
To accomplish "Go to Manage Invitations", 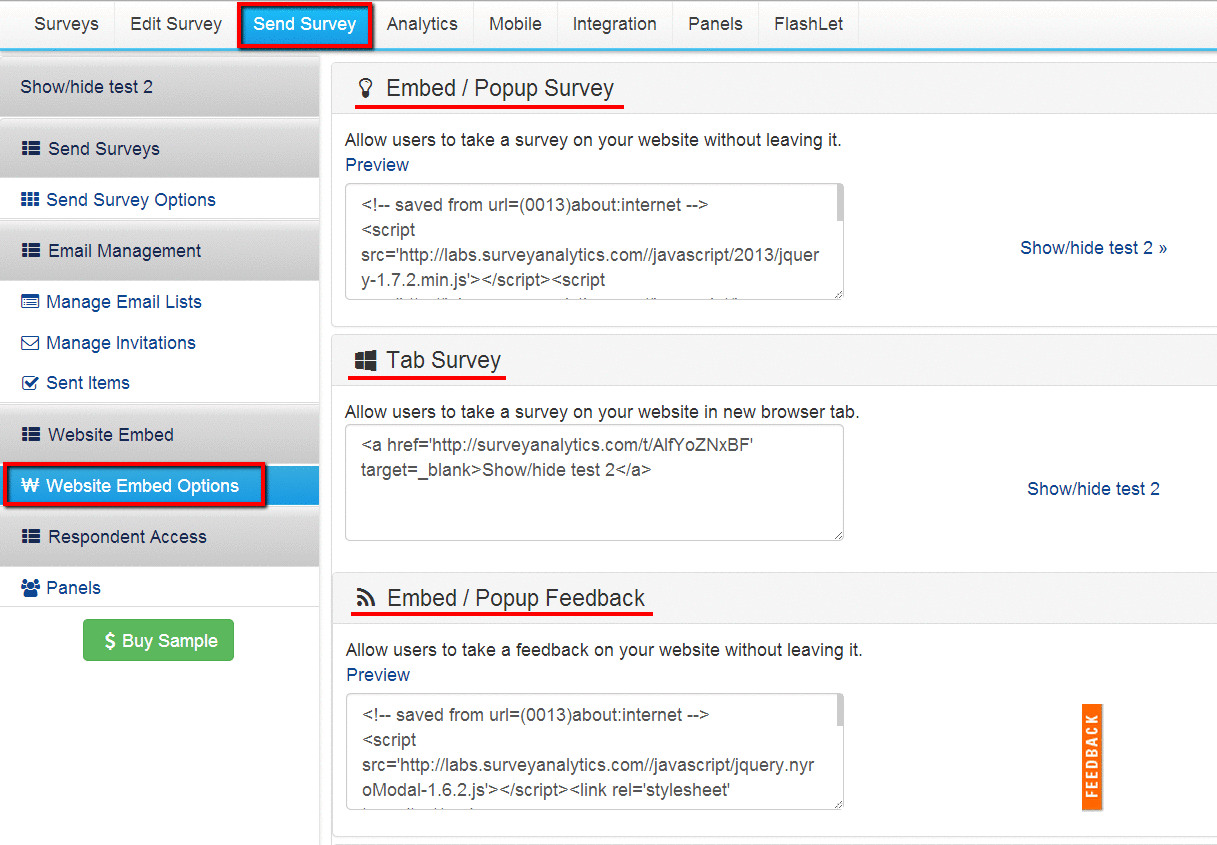I will (x=121, y=343).
